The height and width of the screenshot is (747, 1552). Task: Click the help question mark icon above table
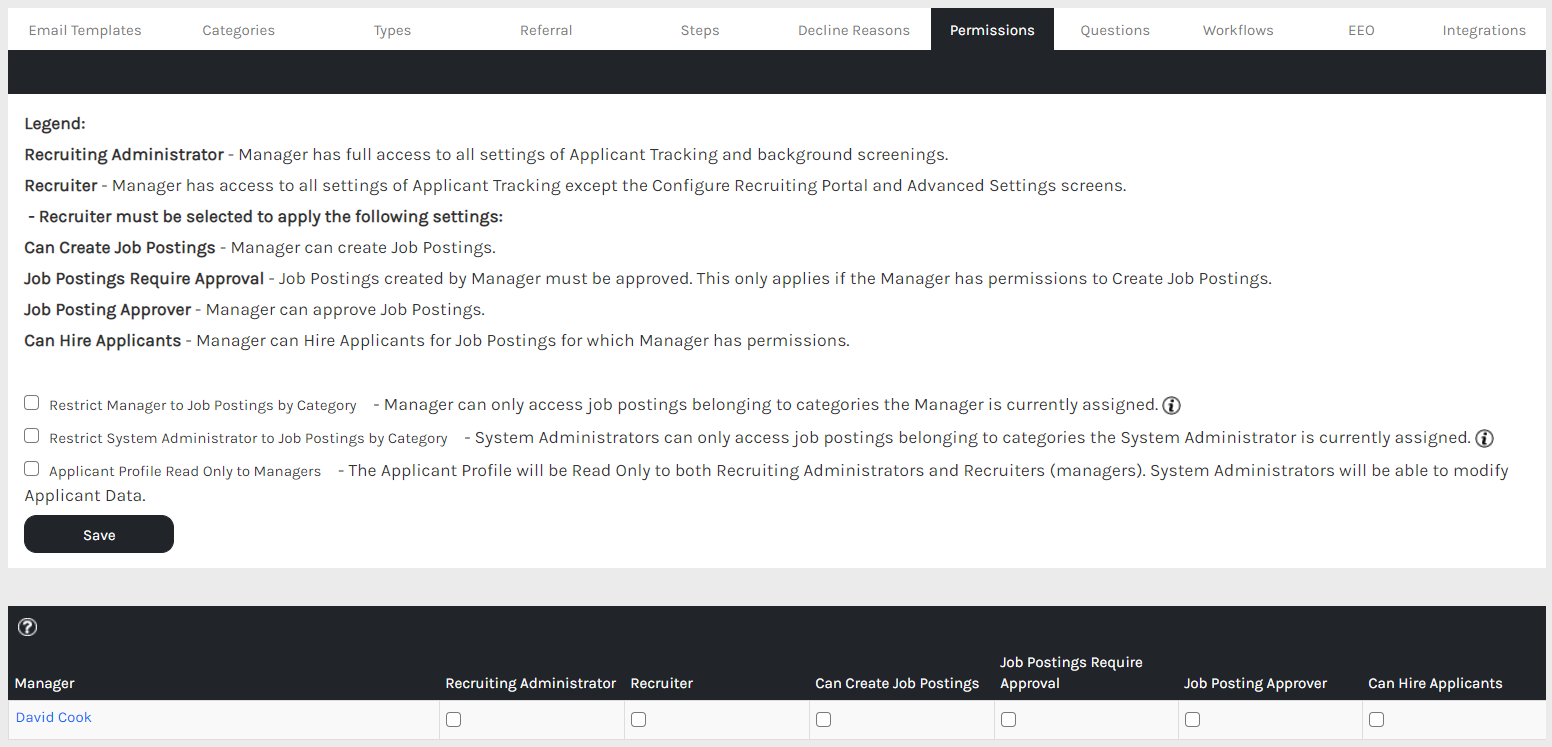(x=28, y=627)
